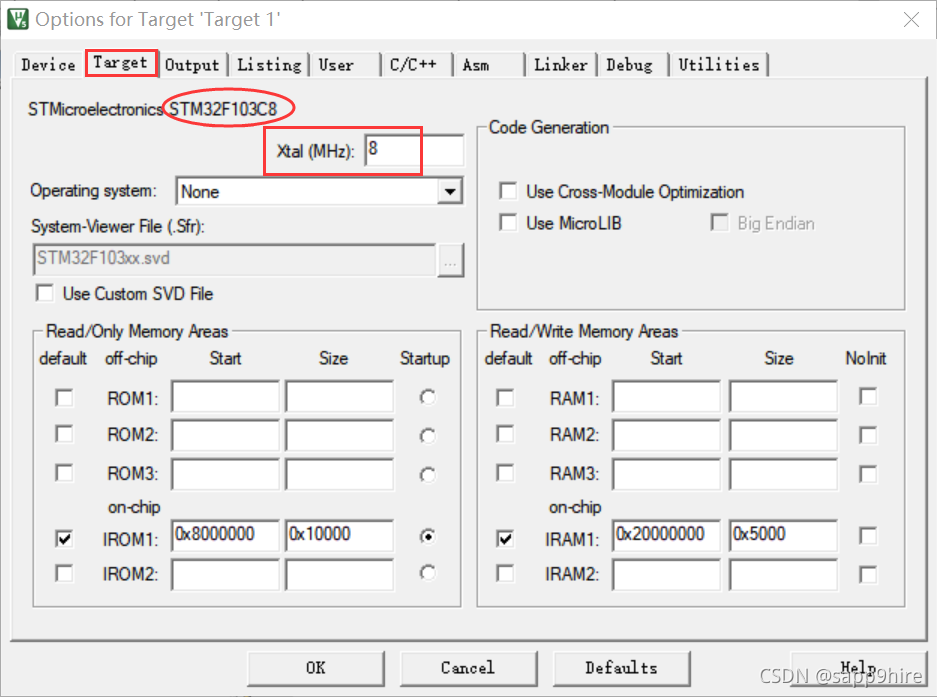Click the IROM1 Start field 0x8000000

pos(225,536)
